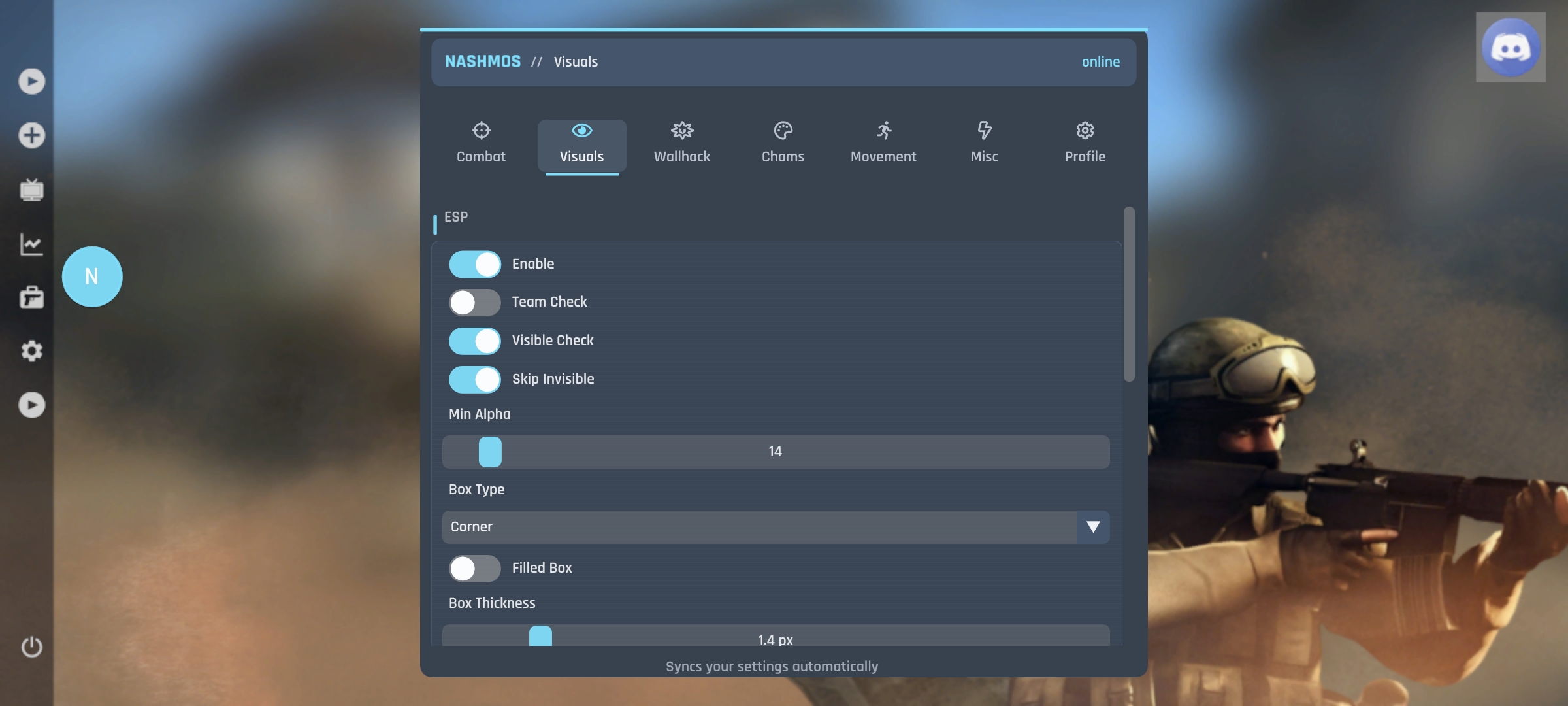Click the Profile gear icon

[x=1085, y=130]
